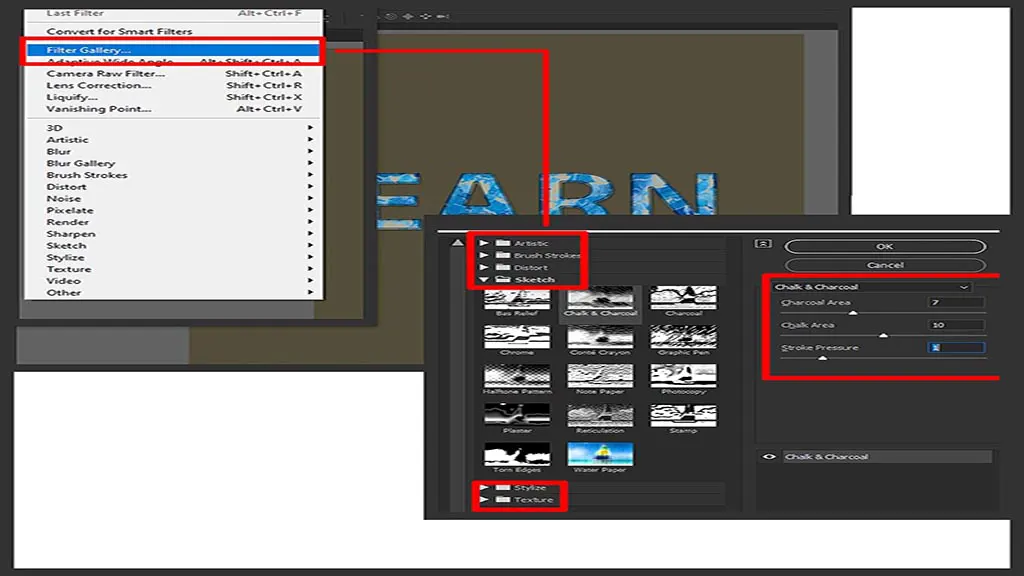The width and height of the screenshot is (1024, 576).
Task: Select the Halftone Pattern filter thumbnail
Action: (517, 380)
